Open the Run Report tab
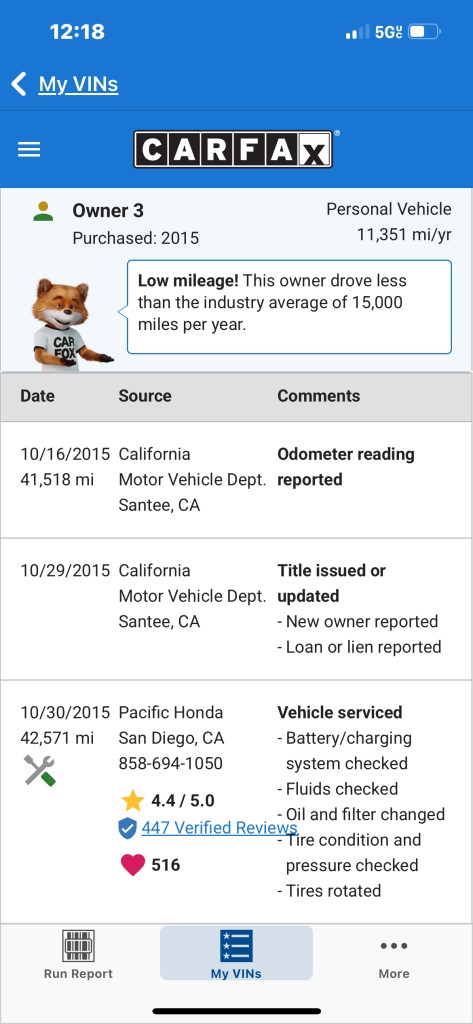 78,954
